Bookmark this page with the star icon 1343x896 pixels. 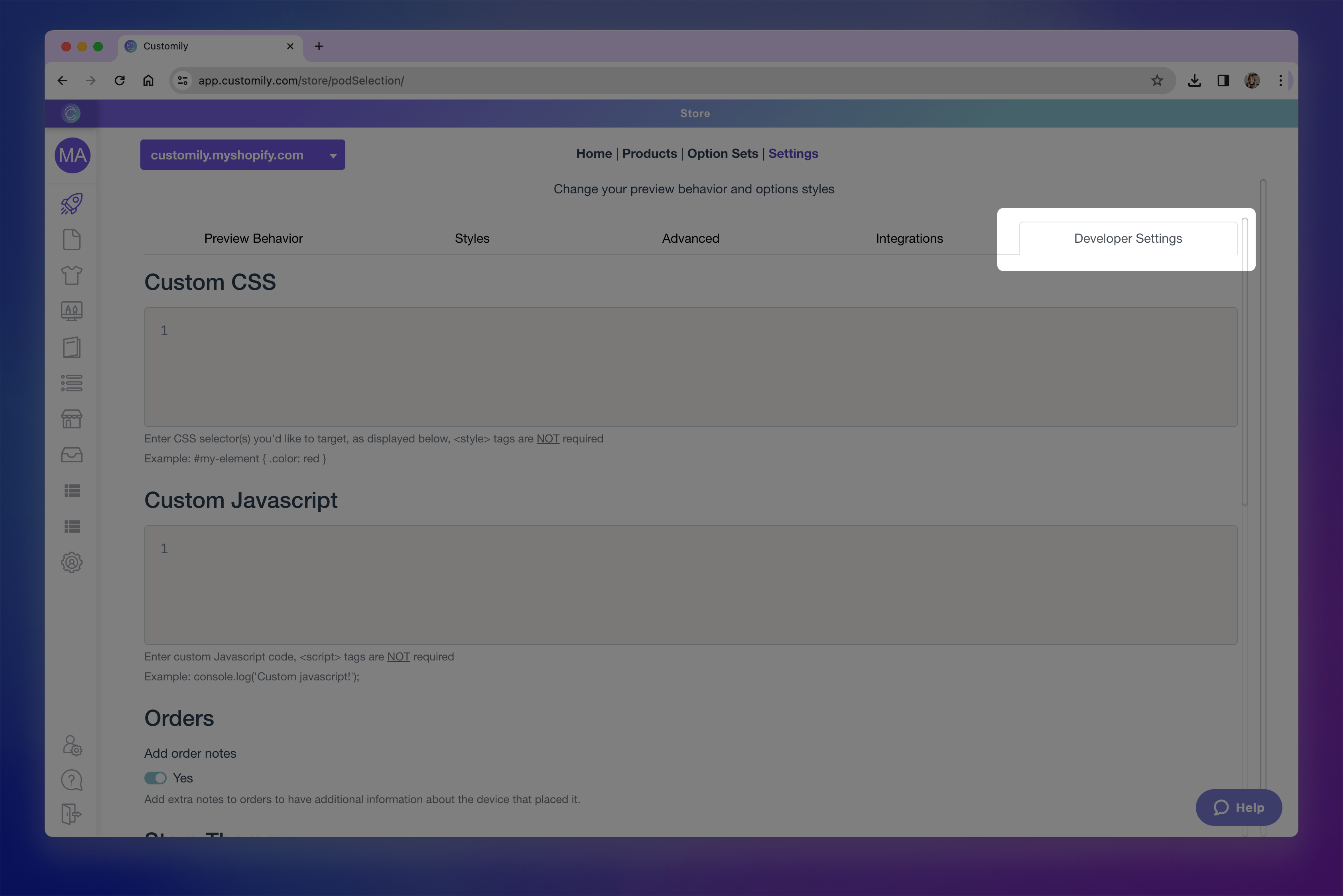1157,81
